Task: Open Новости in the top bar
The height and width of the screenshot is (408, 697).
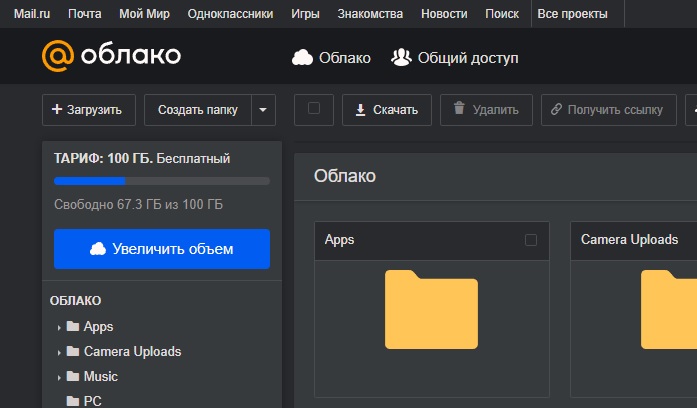Action: click(x=444, y=14)
